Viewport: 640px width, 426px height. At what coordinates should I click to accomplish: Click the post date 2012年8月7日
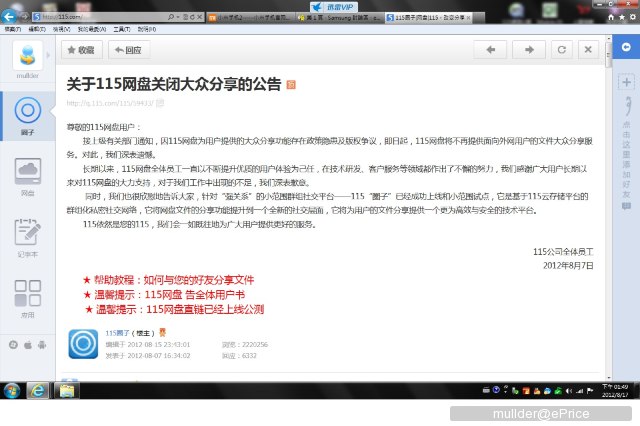click(568, 266)
